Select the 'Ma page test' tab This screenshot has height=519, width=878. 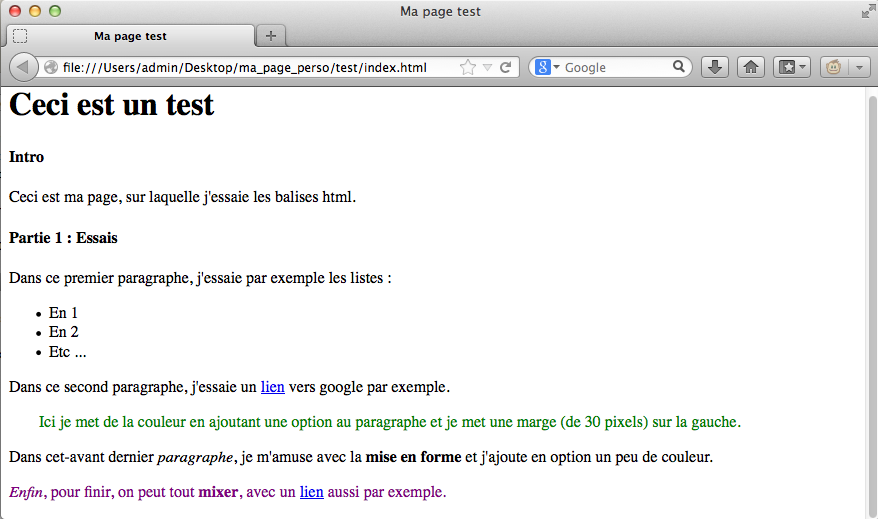click(130, 36)
